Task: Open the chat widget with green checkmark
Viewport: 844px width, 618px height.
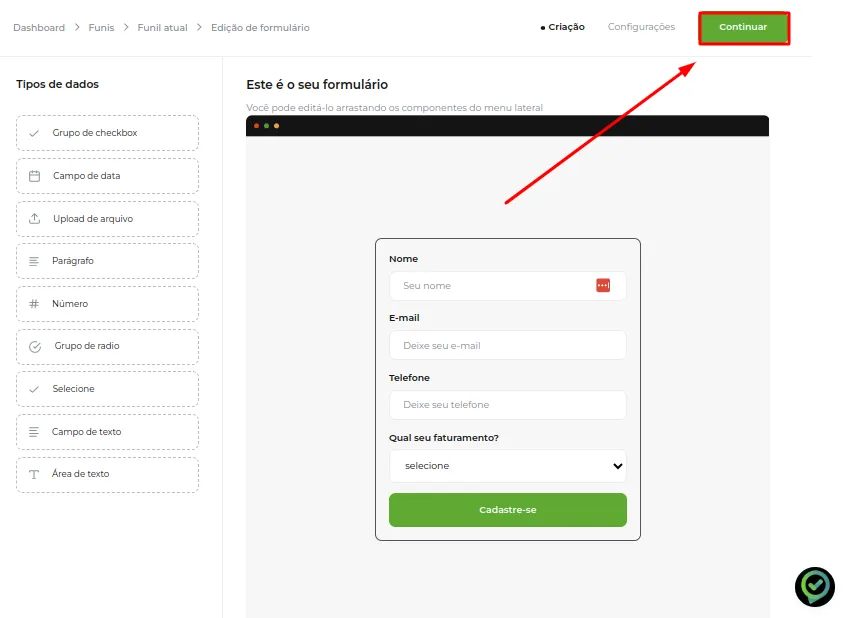Action: click(x=814, y=587)
